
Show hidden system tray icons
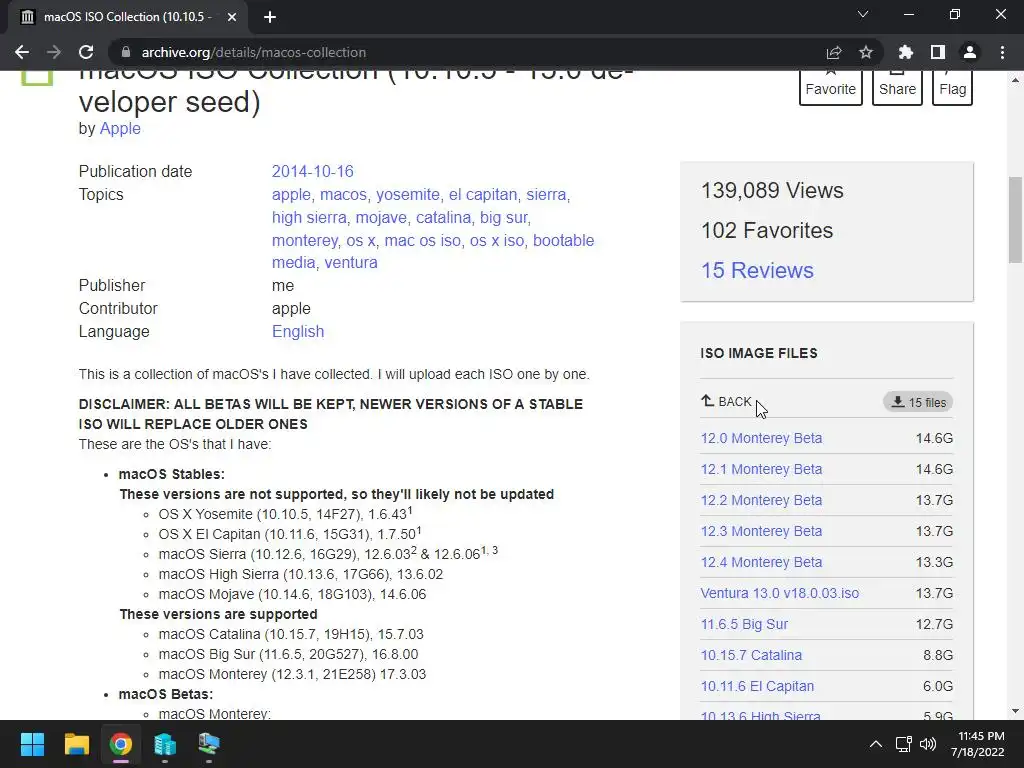point(876,744)
